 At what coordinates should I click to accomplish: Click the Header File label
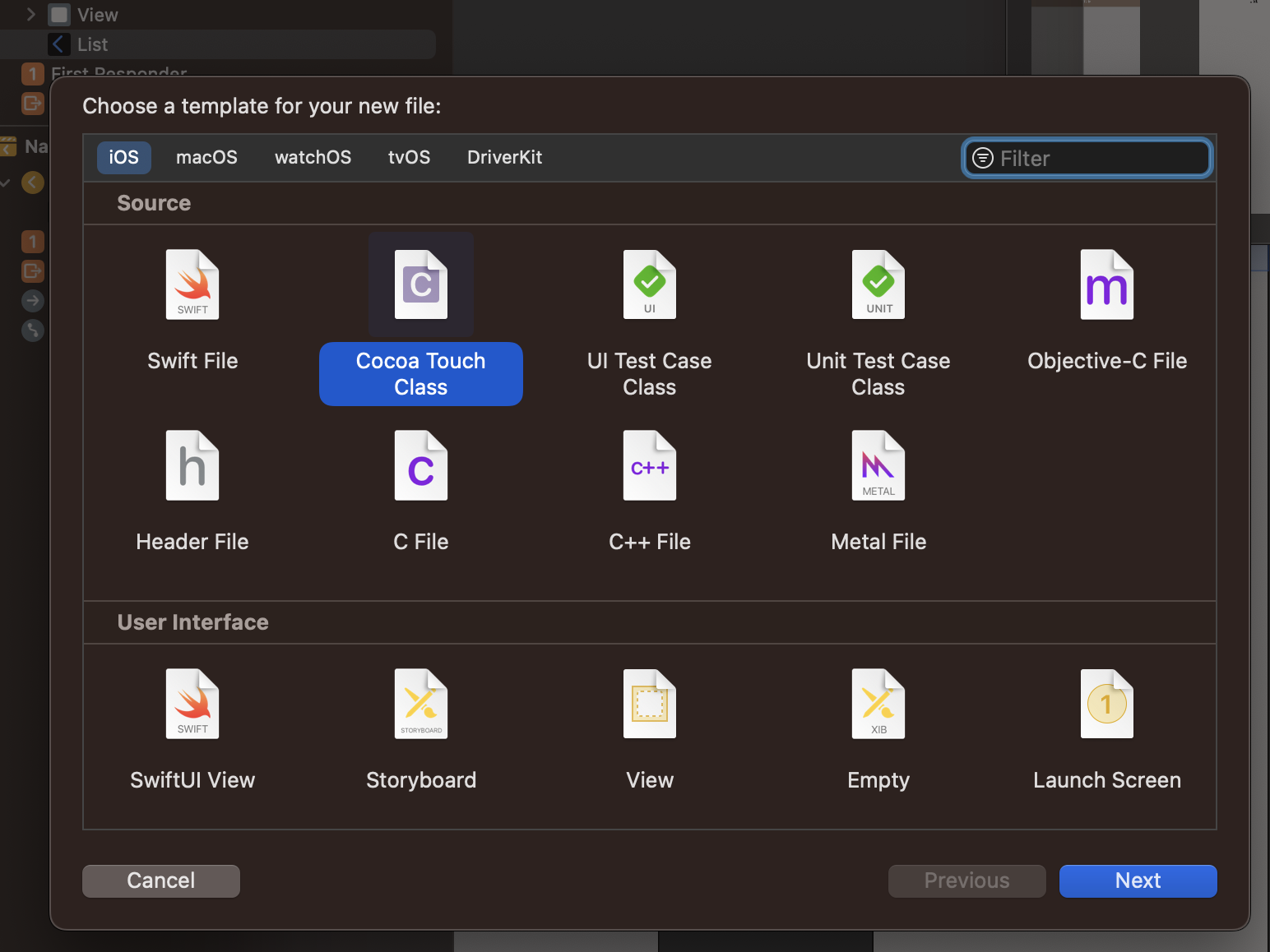pos(192,542)
